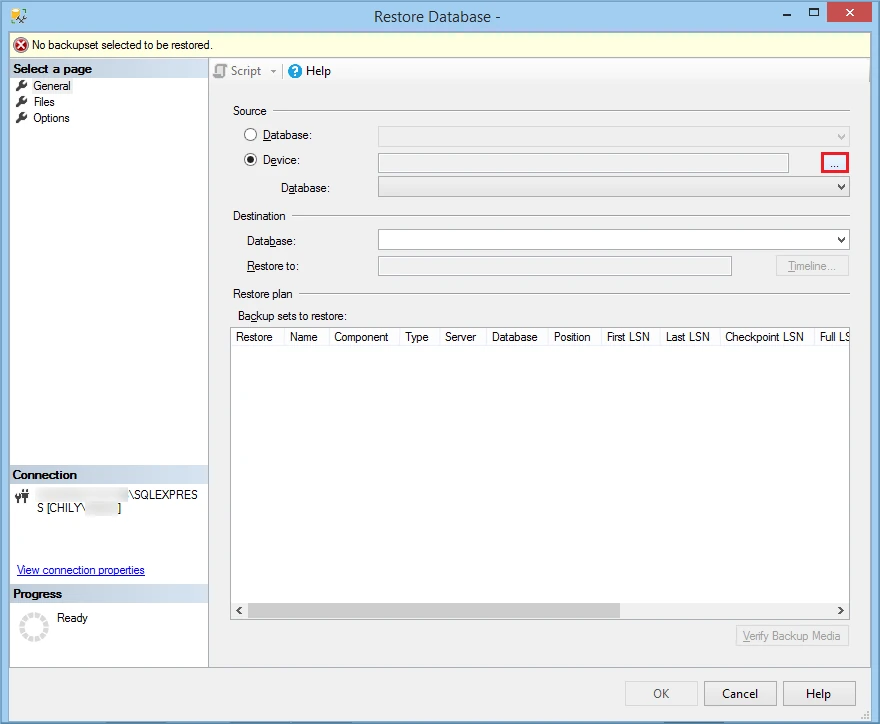Click the Server column header
The width and height of the screenshot is (880, 724).
click(461, 337)
